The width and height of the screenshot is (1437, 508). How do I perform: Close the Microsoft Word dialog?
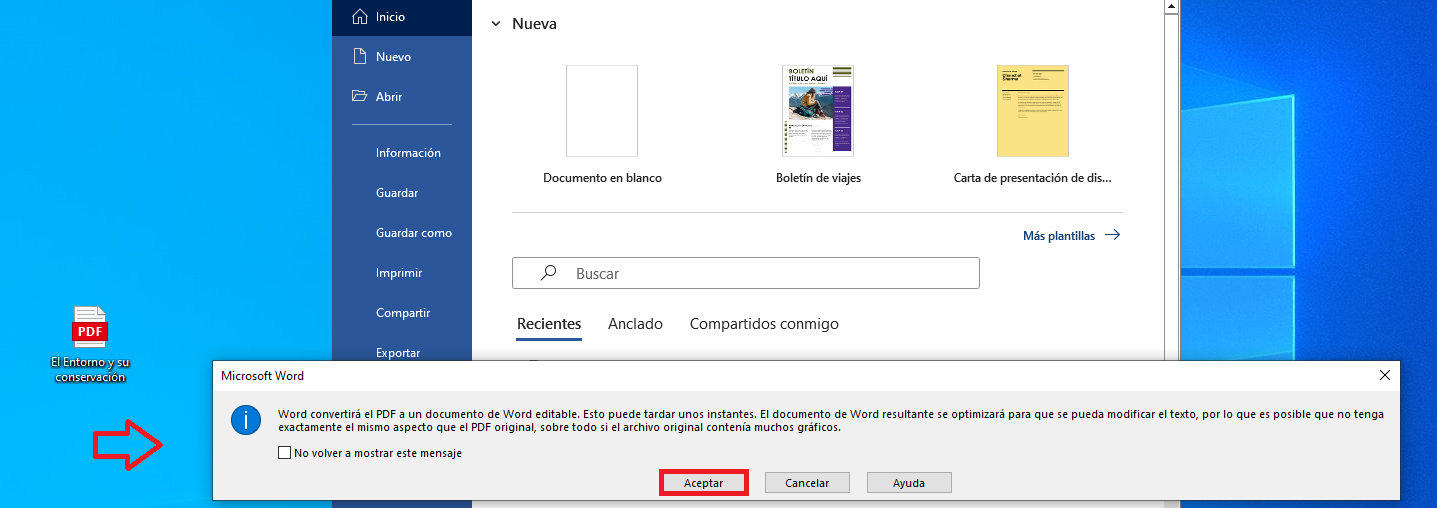coord(1385,375)
